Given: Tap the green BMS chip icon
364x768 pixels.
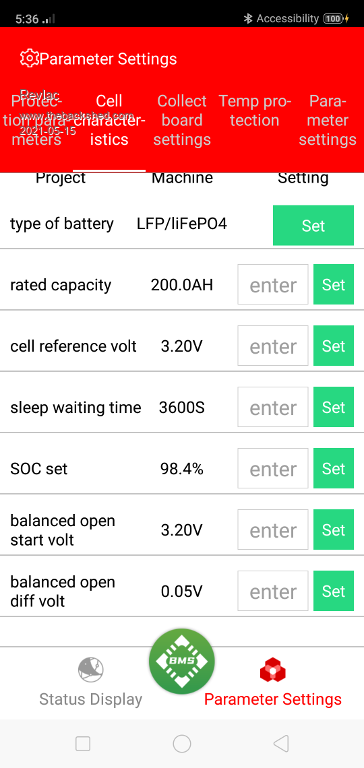Looking at the screenshot, I should click(182, 661).
